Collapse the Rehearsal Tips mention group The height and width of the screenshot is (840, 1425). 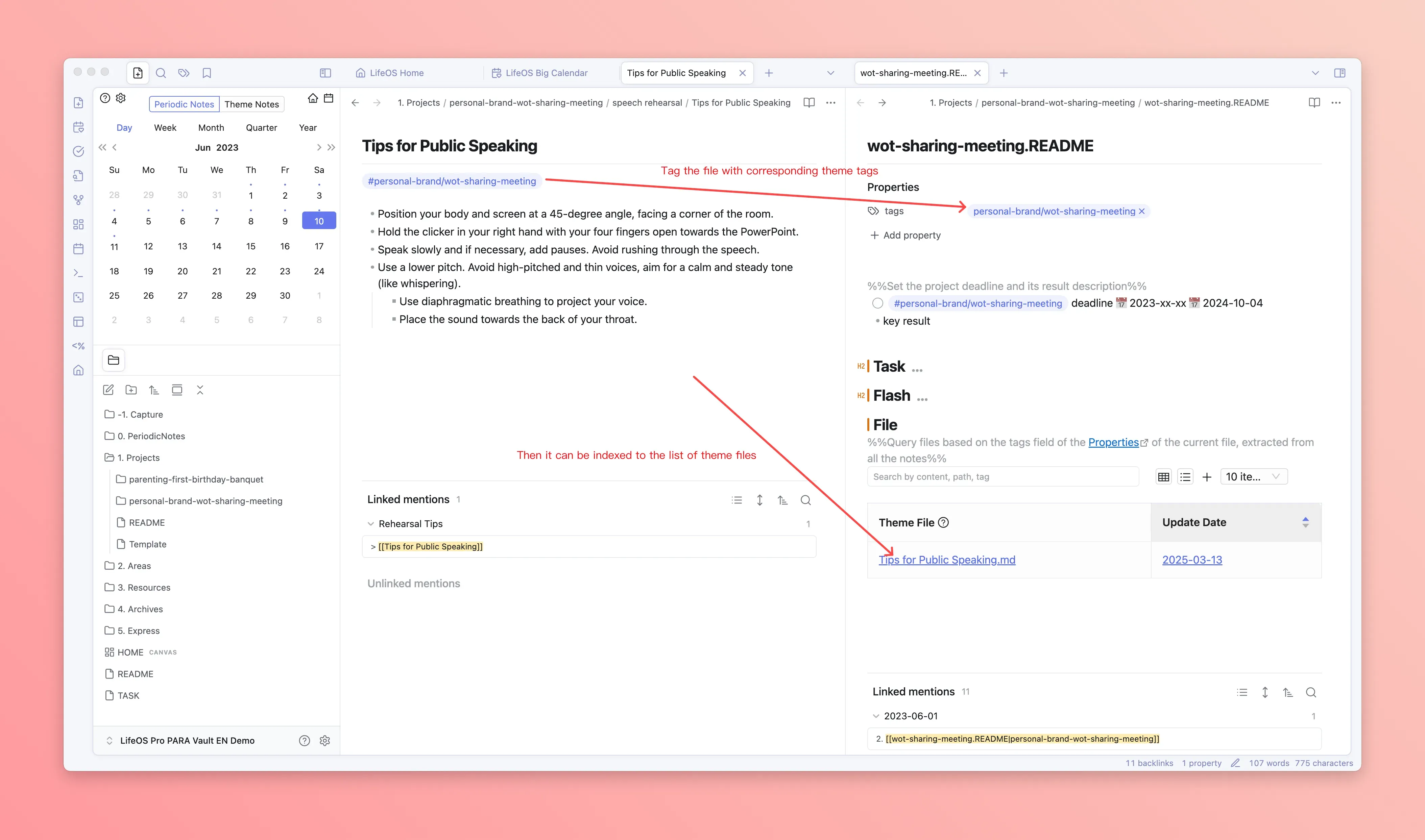(371, 524)
